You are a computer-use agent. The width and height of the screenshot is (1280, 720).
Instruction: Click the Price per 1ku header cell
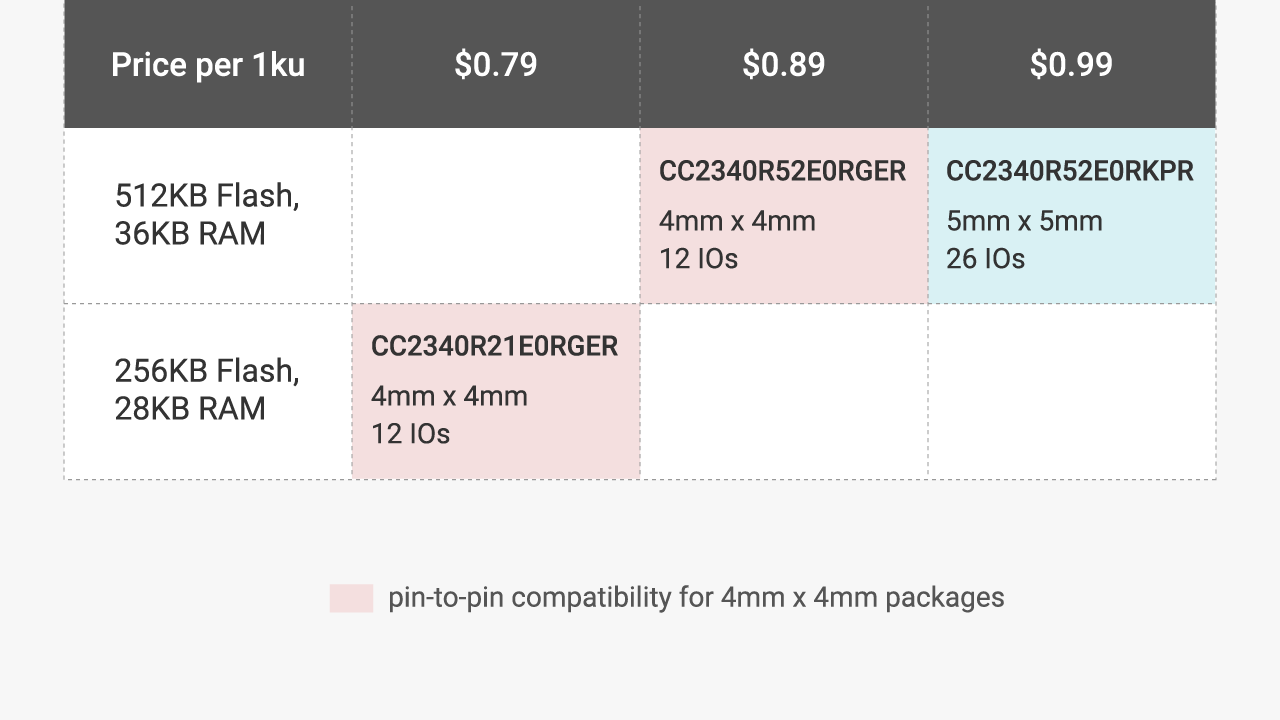208,65
